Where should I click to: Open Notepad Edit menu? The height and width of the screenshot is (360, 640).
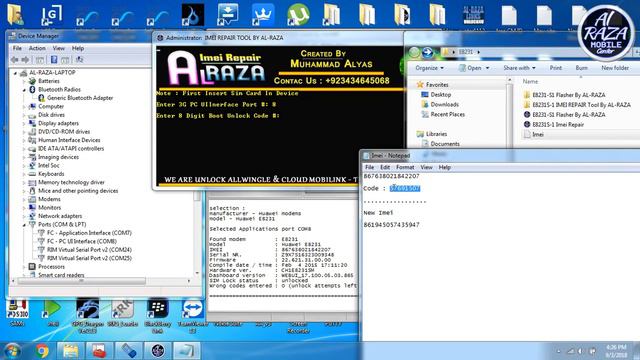tap(385, 167)
